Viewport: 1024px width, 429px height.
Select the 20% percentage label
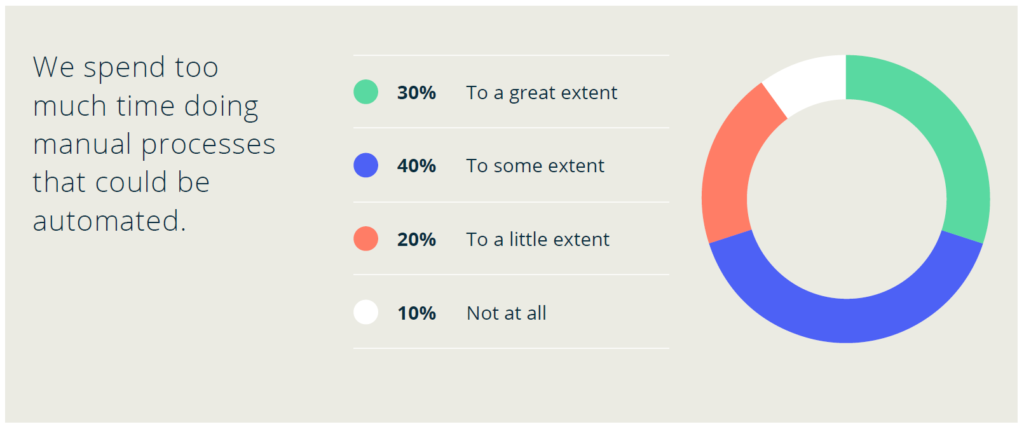(x=416, y=240)
